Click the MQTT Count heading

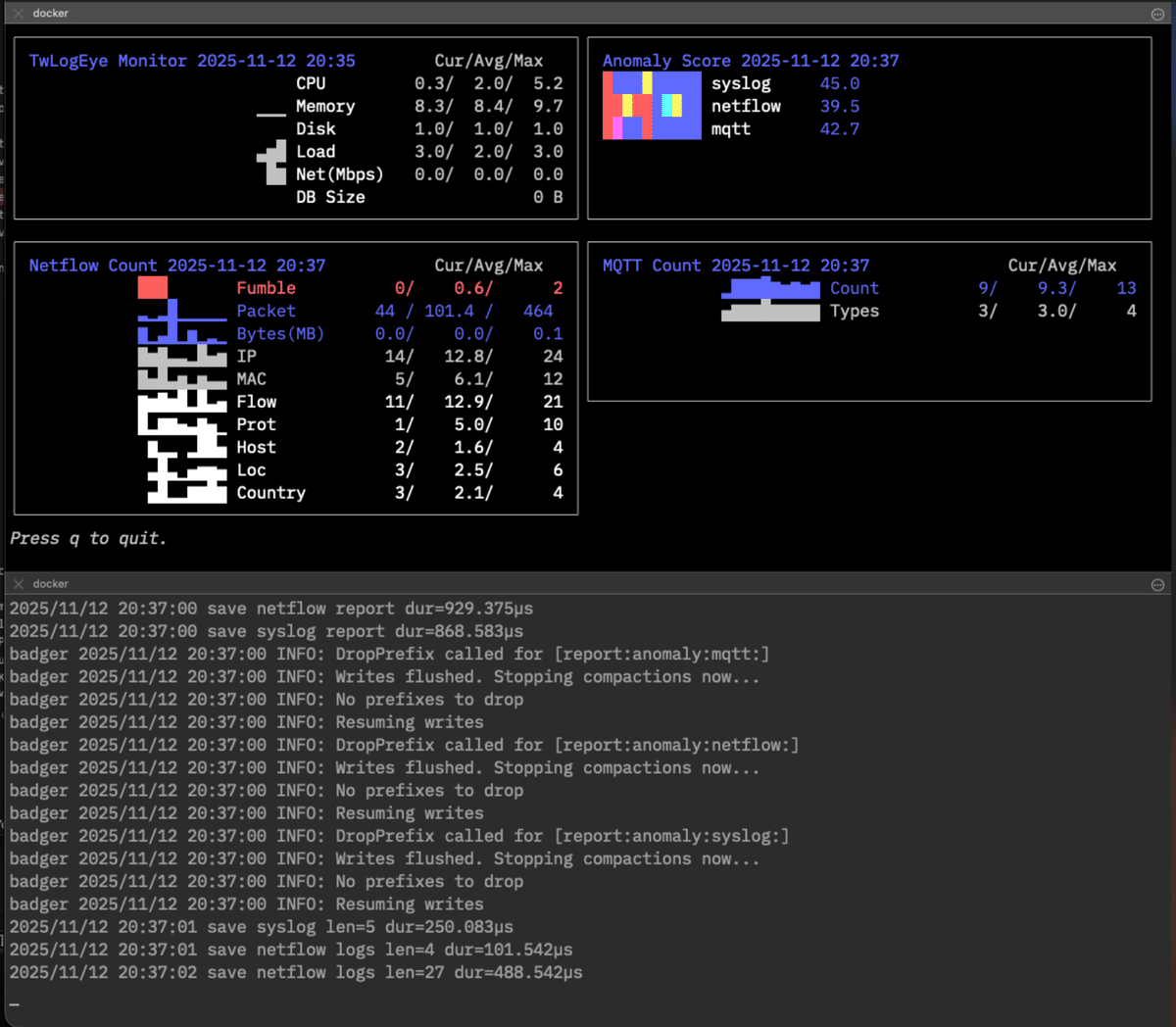click(736, 266)
